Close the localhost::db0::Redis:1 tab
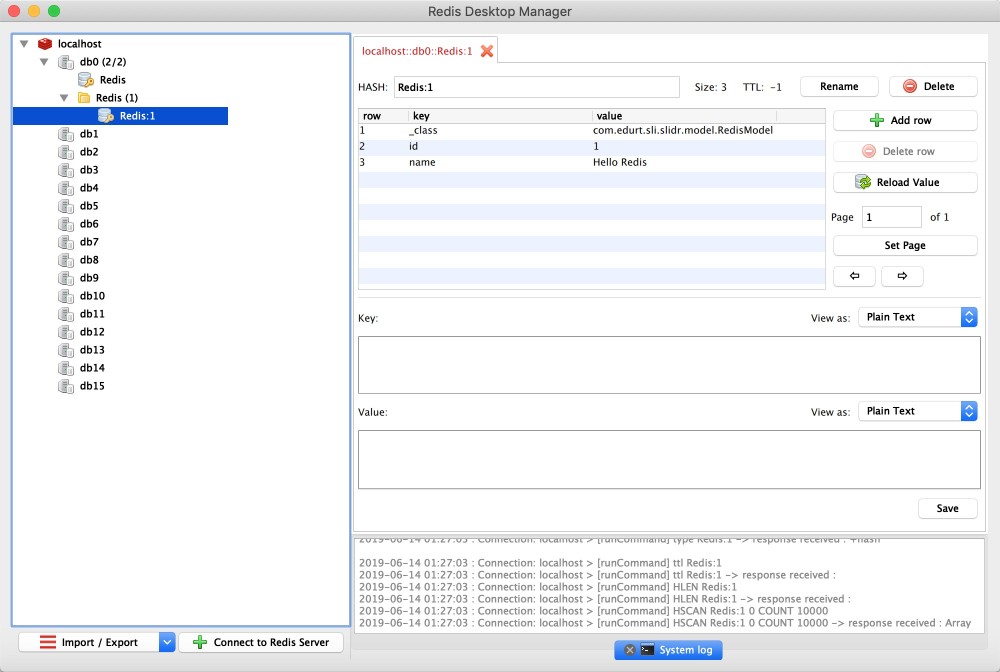 487,51
